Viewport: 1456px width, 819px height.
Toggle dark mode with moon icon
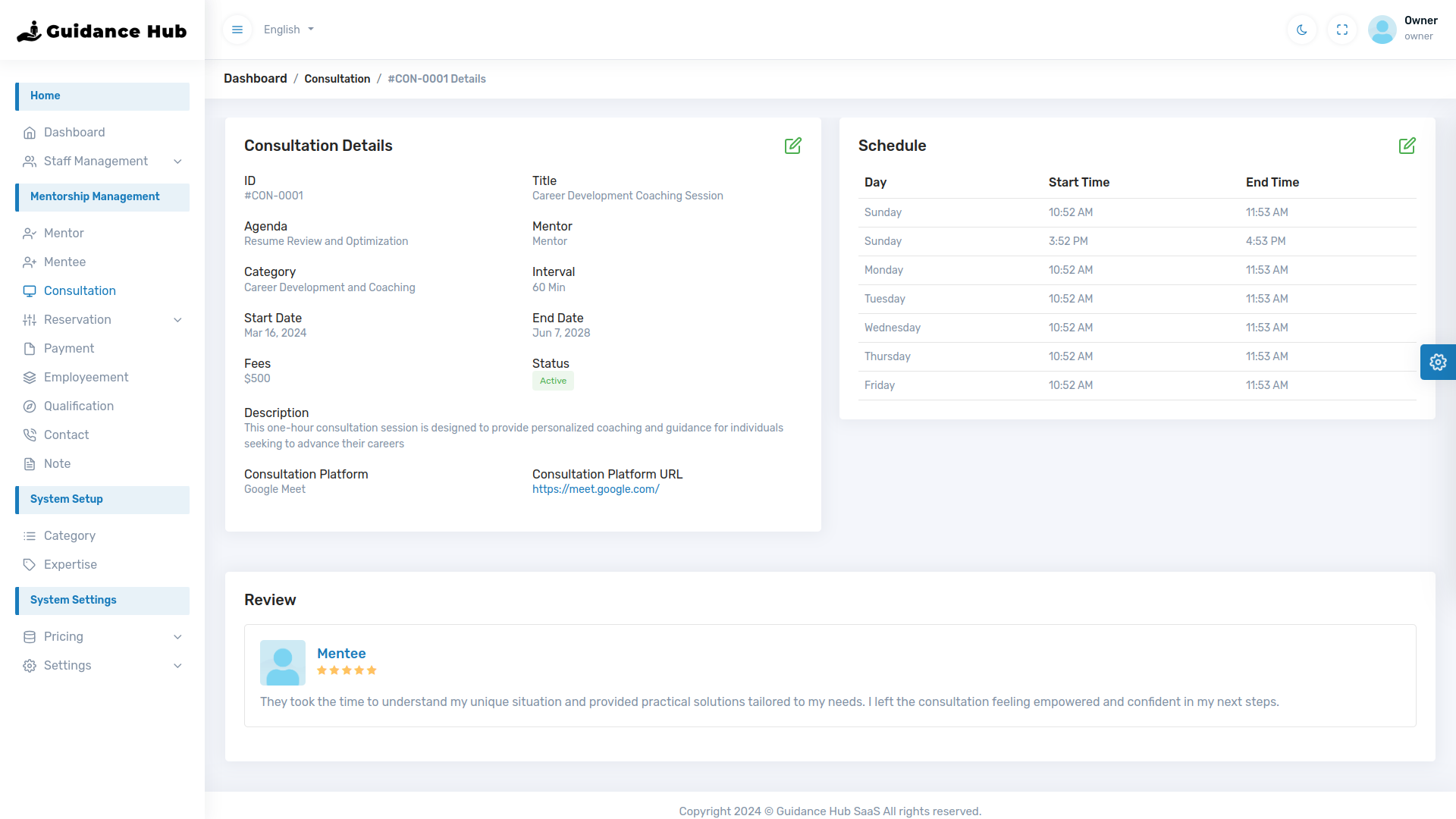(1301, 30)
